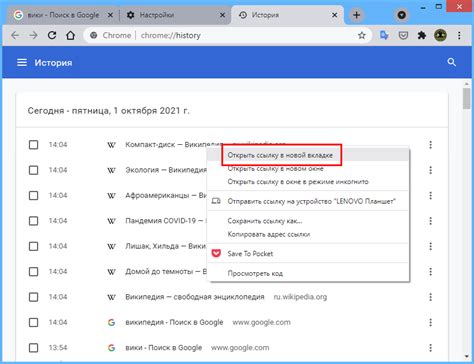Image resolution: width=474 pixels, height=364 pixels.
Task: Click the vertical scrollbar thumb
Action: (467, 98)
